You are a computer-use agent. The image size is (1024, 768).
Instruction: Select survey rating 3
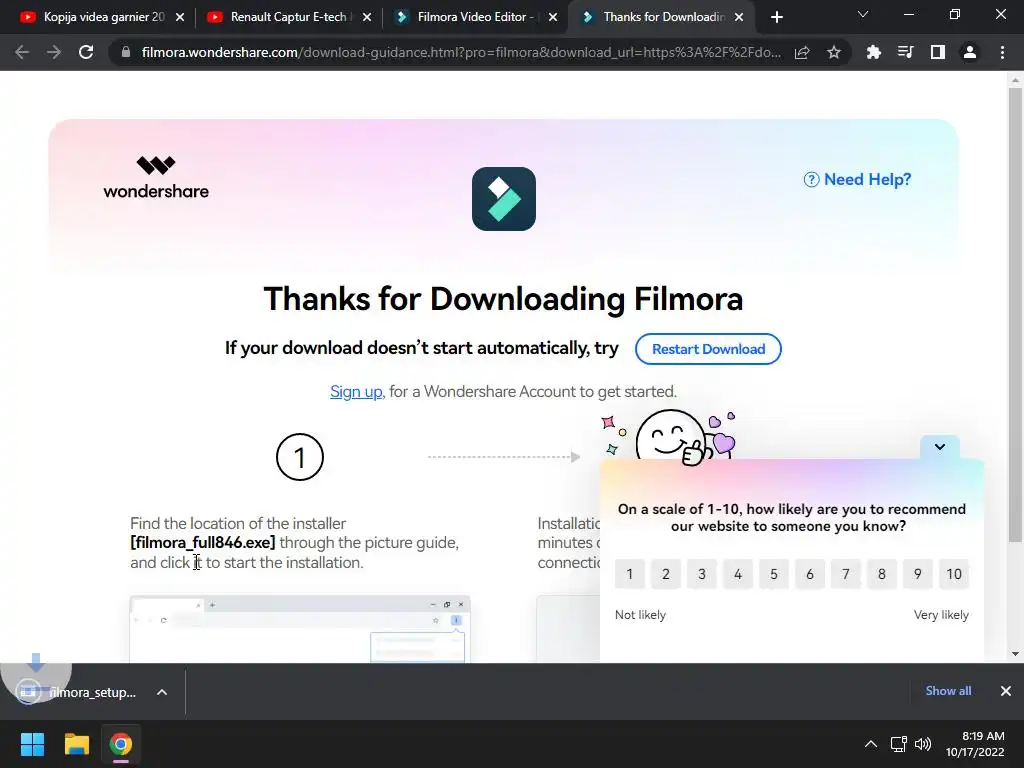702,574
